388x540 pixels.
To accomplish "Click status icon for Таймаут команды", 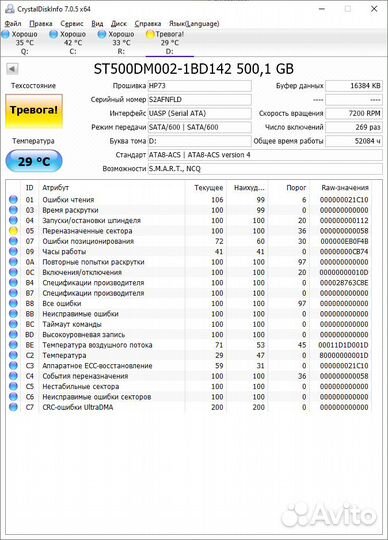I will pyautogui.click(x=13, y=324).
